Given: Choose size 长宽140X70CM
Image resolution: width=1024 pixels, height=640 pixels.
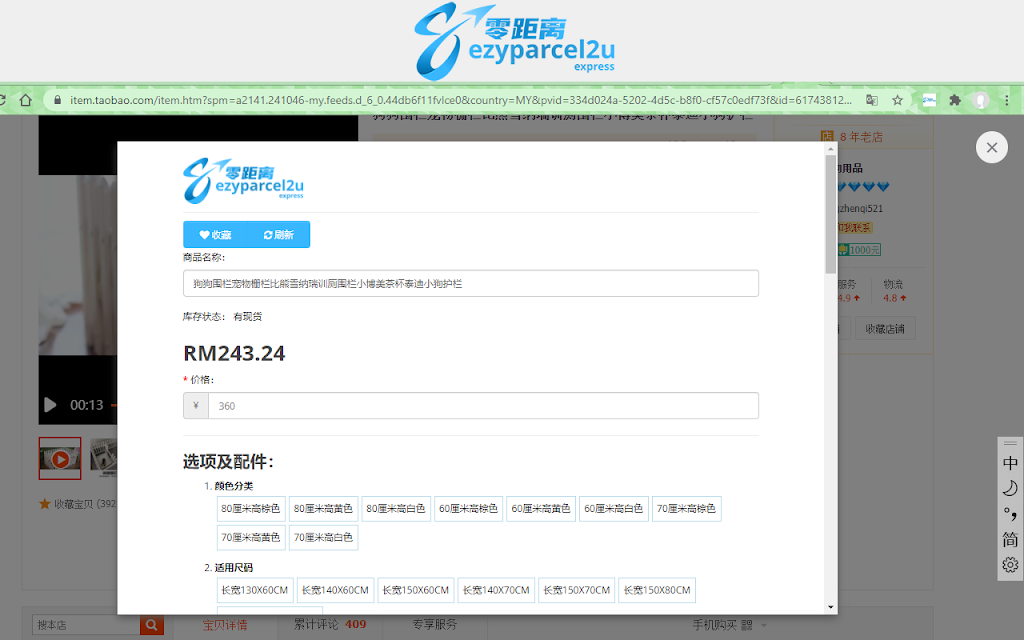Looking at the screenshot, I should pos(496,590).
